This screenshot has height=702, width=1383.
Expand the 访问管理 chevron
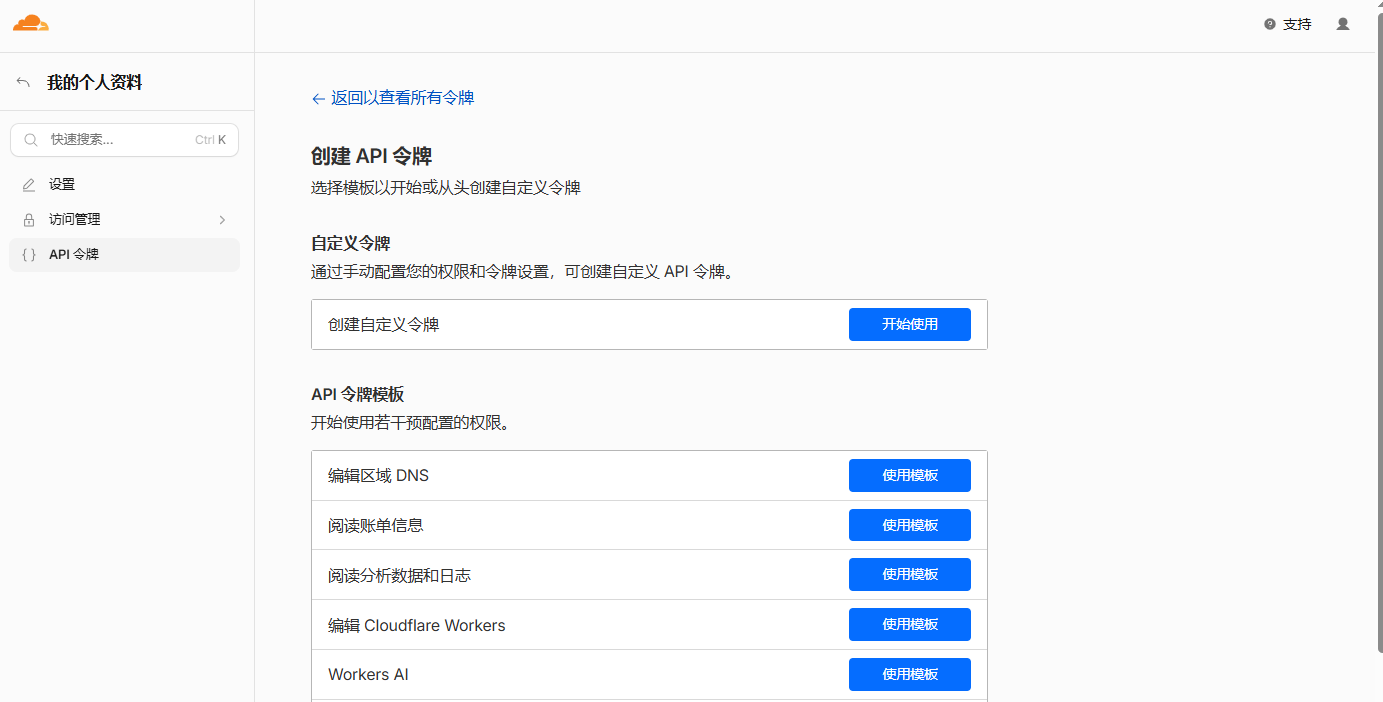coord(222,220)
